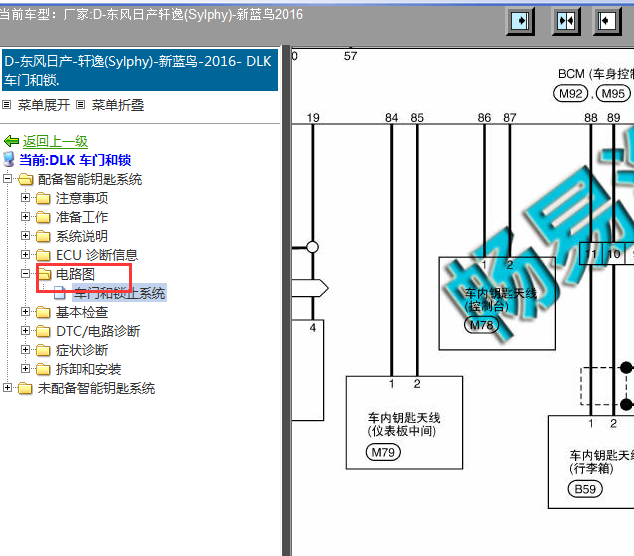Click the folder icon next to 准备工作
Screen dimensions: 634x556
click(43, 217)
